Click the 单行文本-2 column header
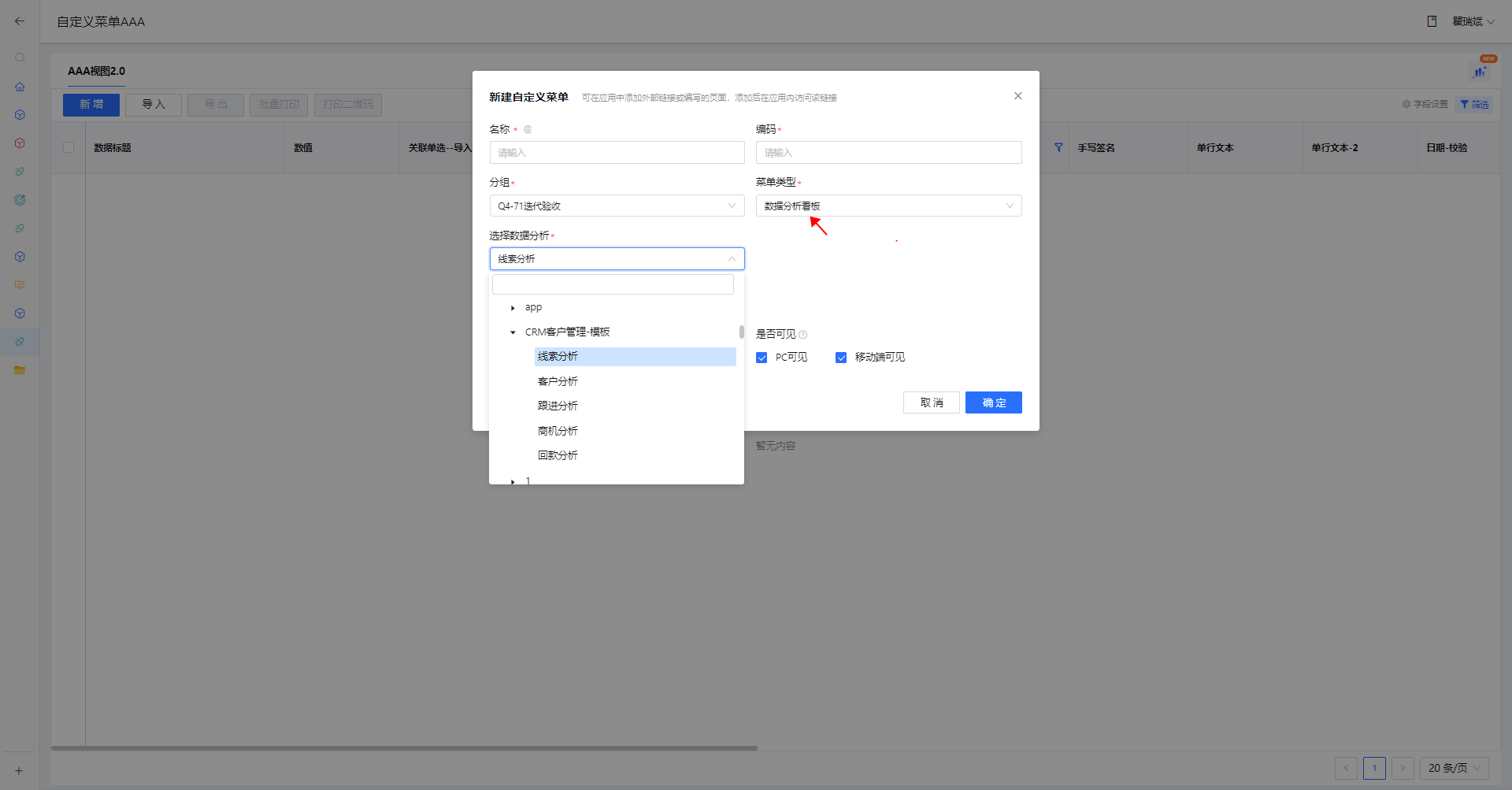The height and width of the screenshot is (790, 1512). (x=1334, y=148)
